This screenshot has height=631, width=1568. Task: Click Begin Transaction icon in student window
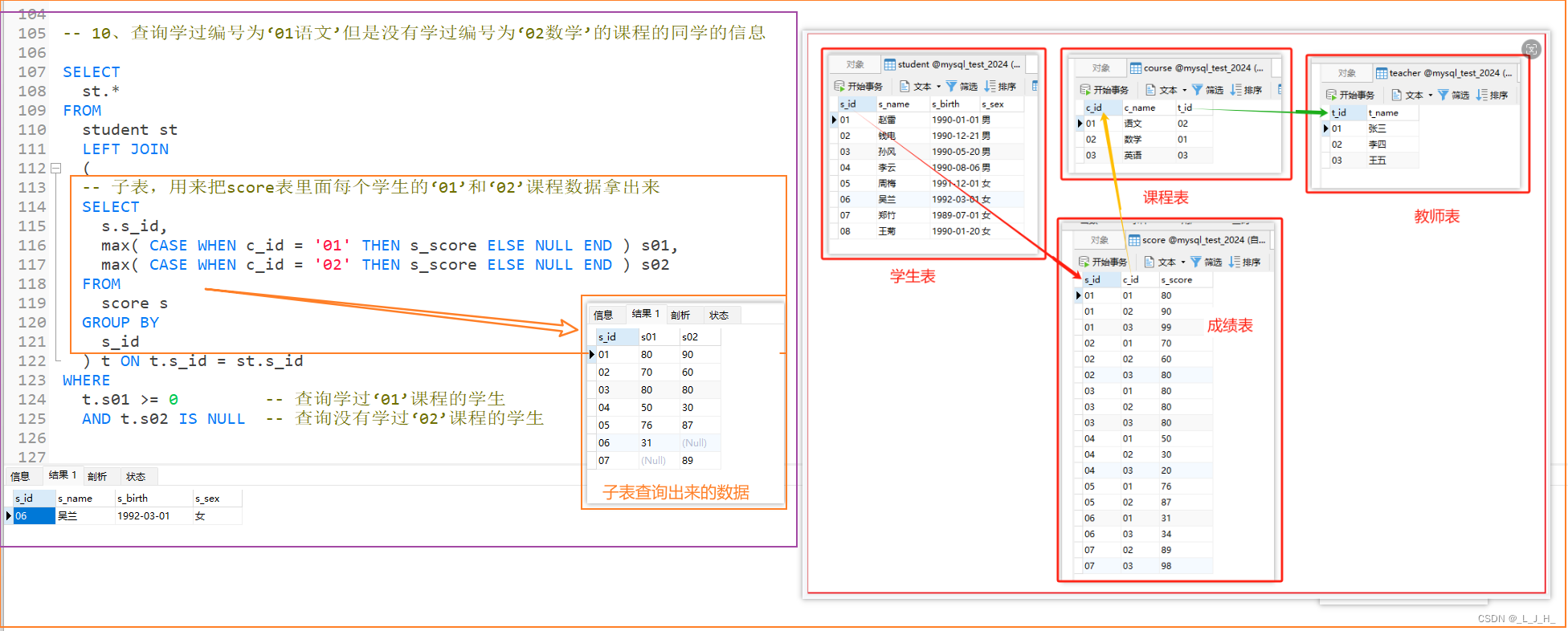tap(839, 86)
